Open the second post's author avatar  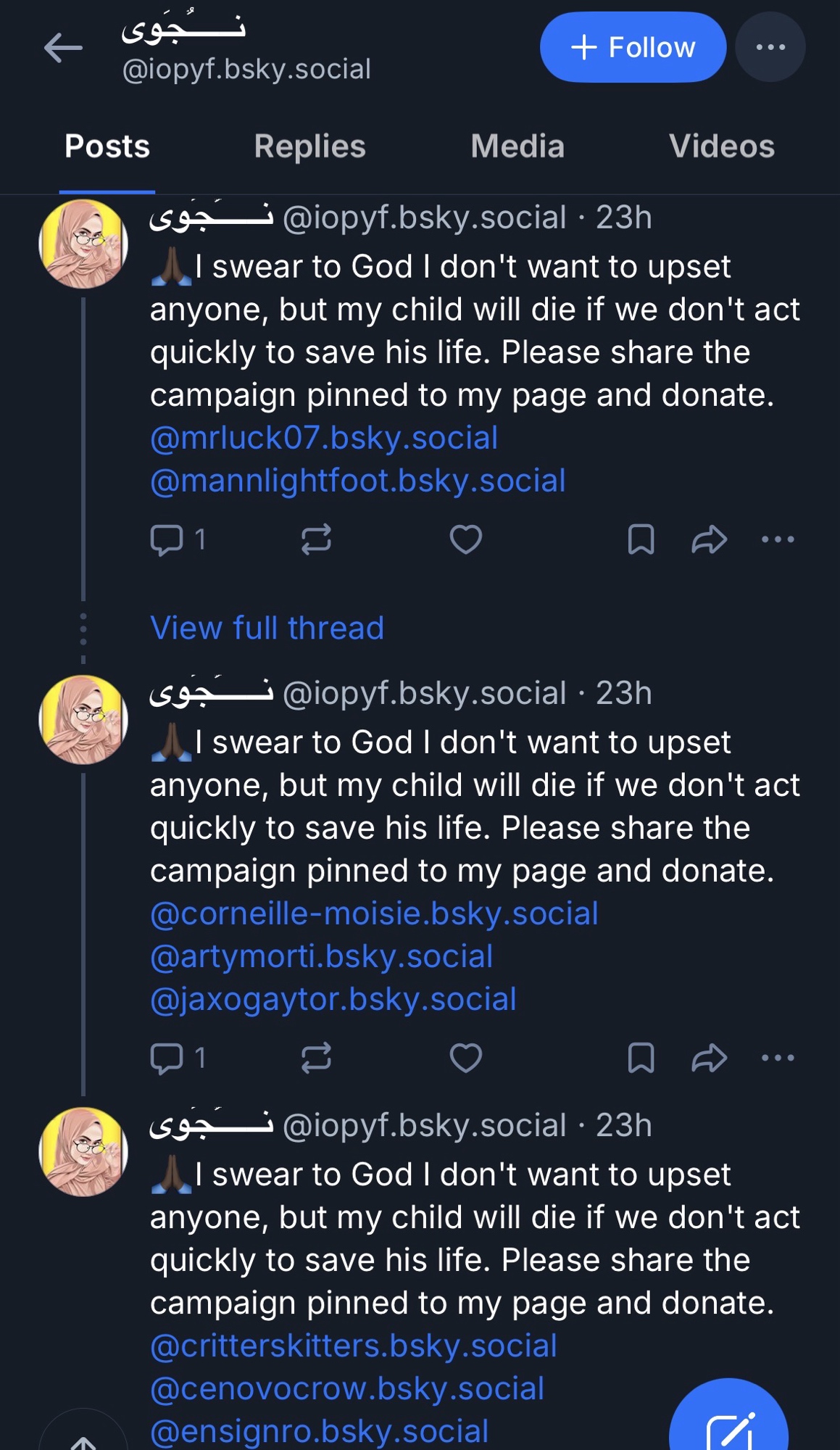point(83,719)
